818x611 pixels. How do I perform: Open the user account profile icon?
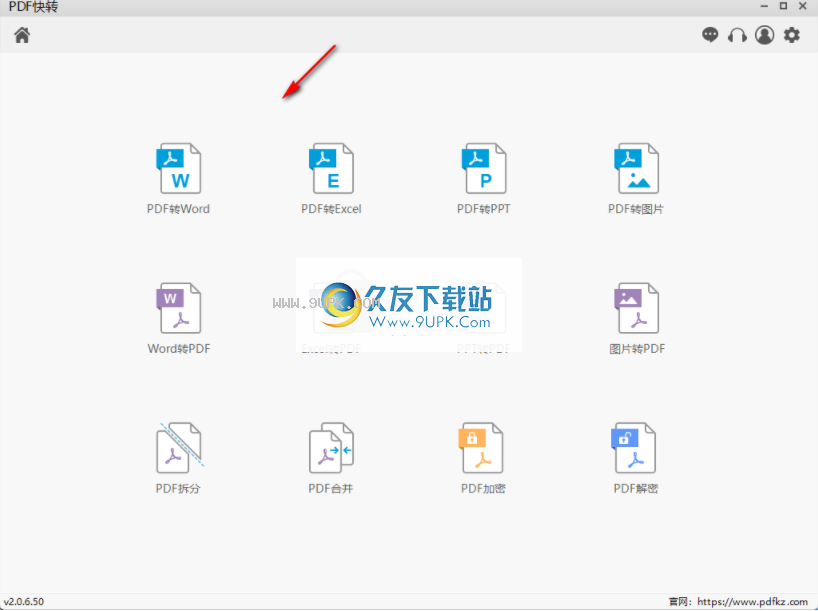click(x=765, y=35)
